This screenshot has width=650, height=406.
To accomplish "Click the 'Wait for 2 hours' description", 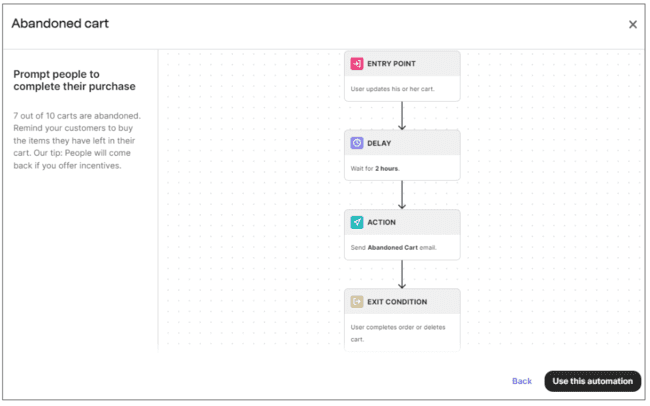I will (376, 168).
